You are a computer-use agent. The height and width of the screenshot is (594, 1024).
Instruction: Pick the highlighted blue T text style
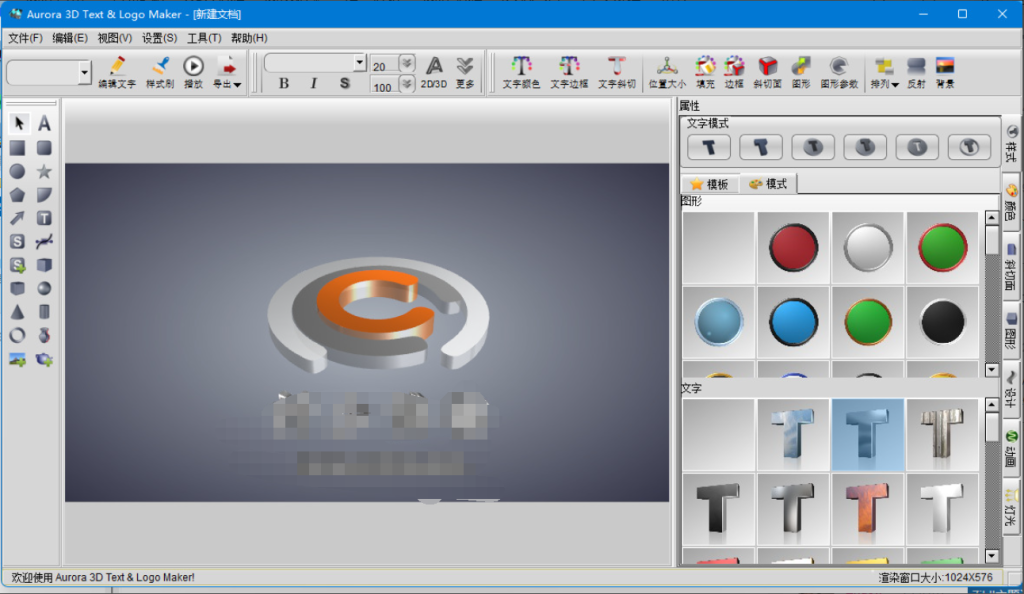click(867, 435)
